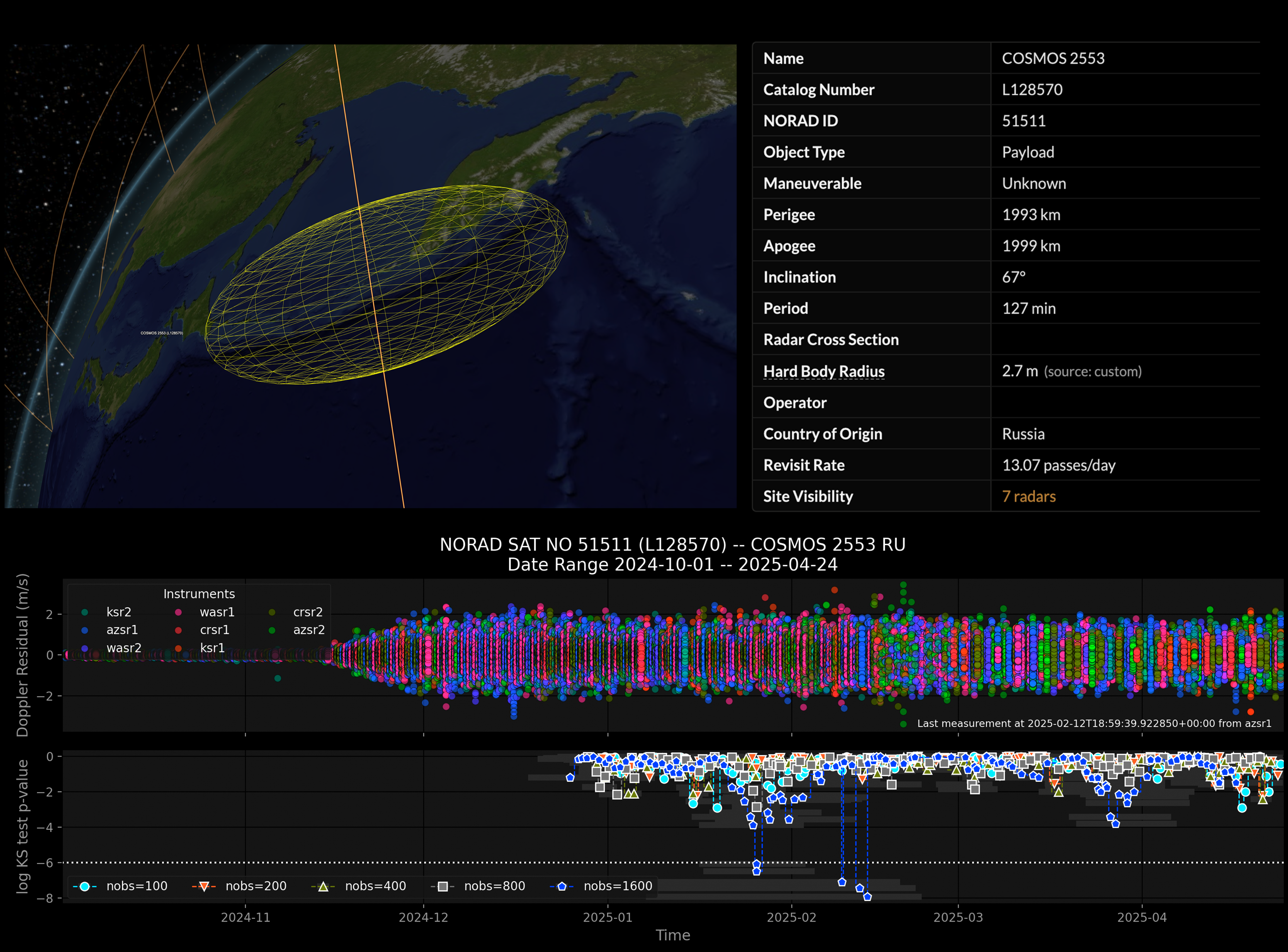Click the nobs=800 gray square legend marker
The height and width of the screenshot is (952, 1288).
(442, 886)
